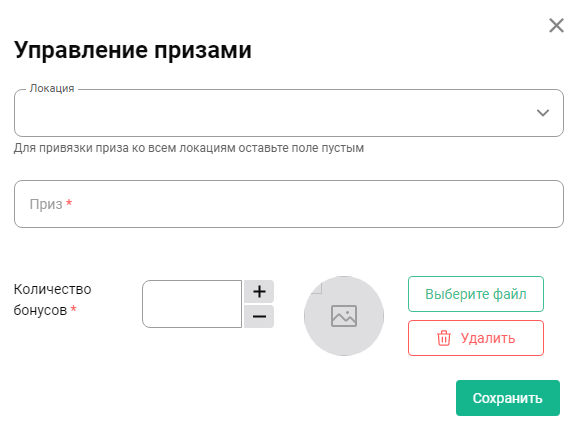Expand location list via chevron arrow
Screen dimensions: 582x432
pos(543,113)
